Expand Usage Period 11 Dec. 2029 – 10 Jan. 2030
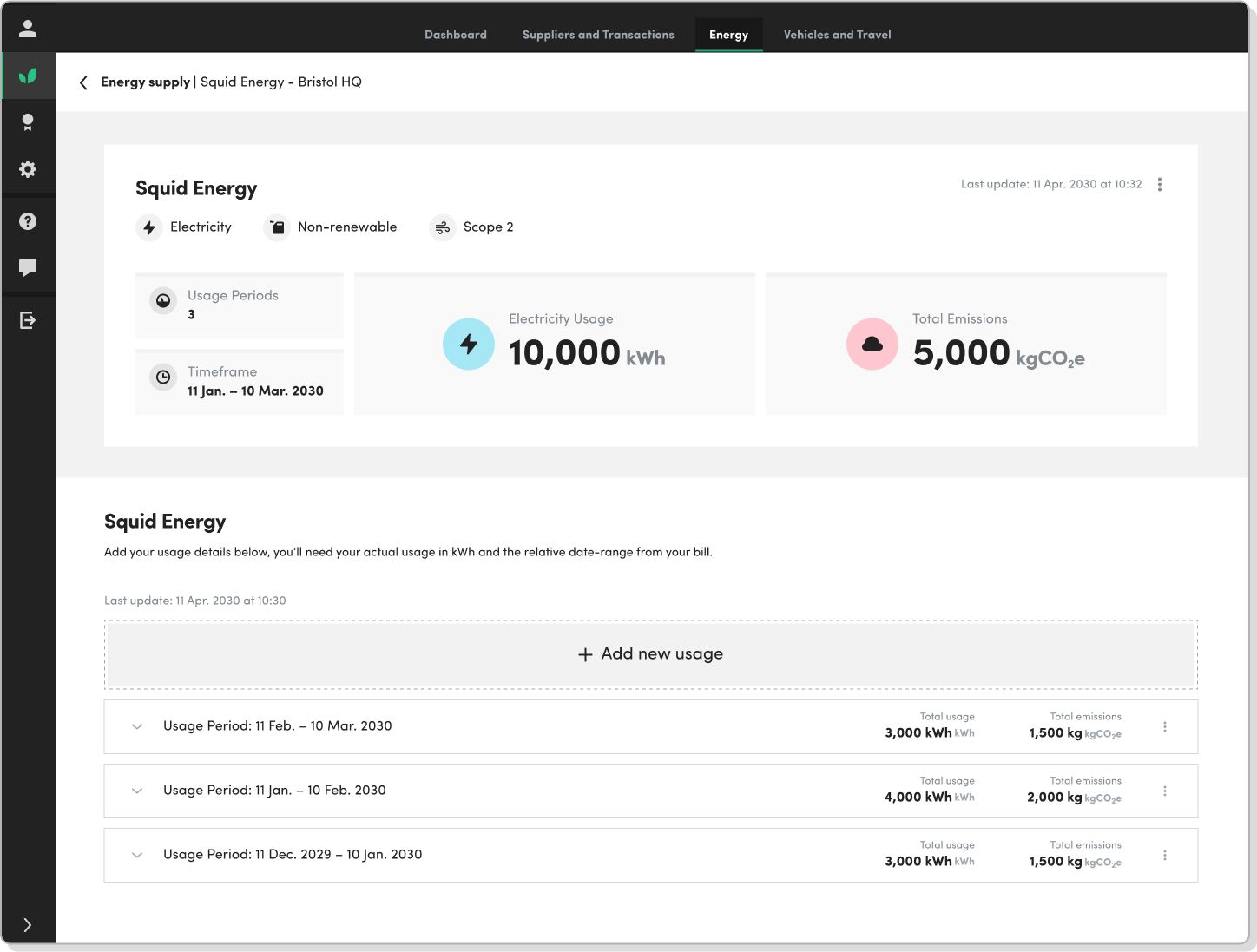This screenshot has height=952, width=1257. point(137,856)
